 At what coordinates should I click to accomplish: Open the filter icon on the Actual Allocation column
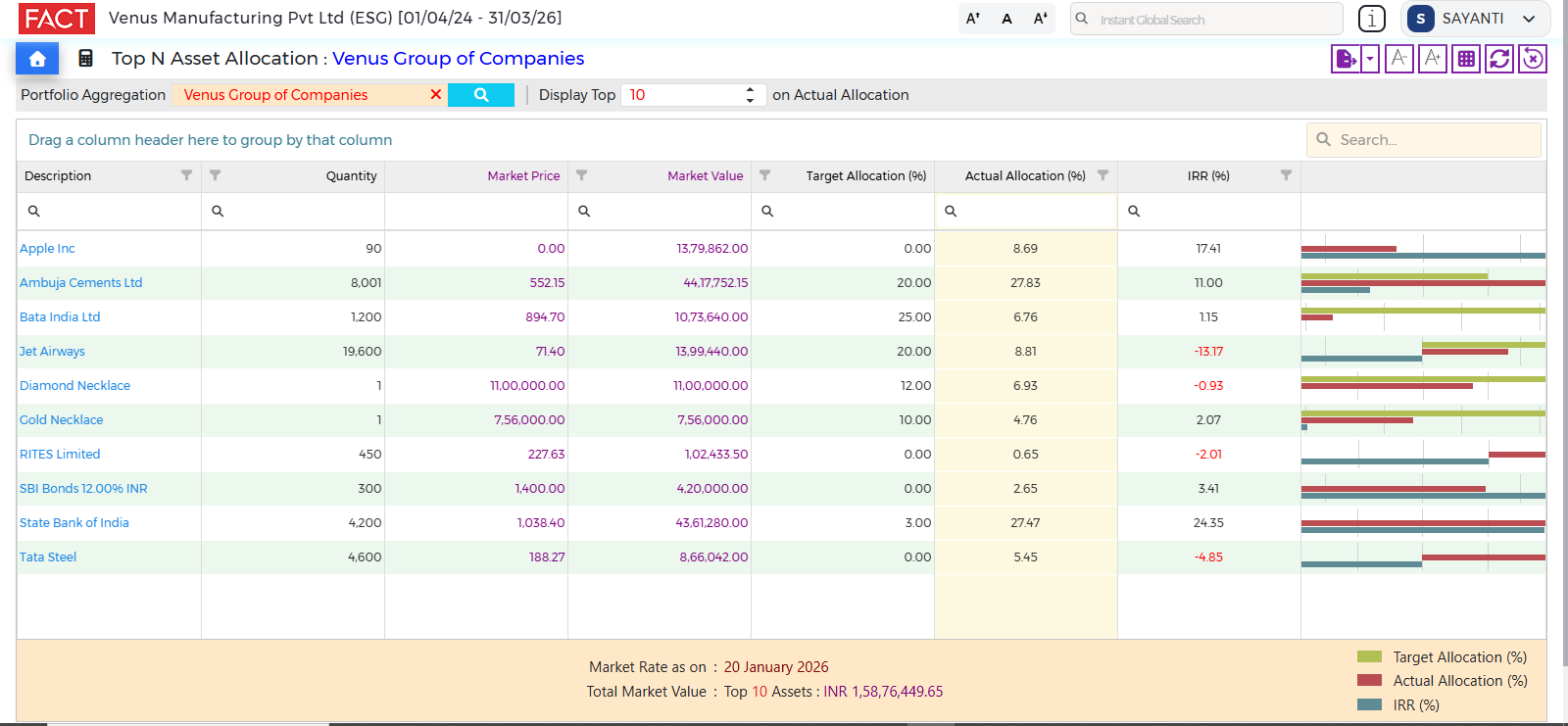[1102, 175]
